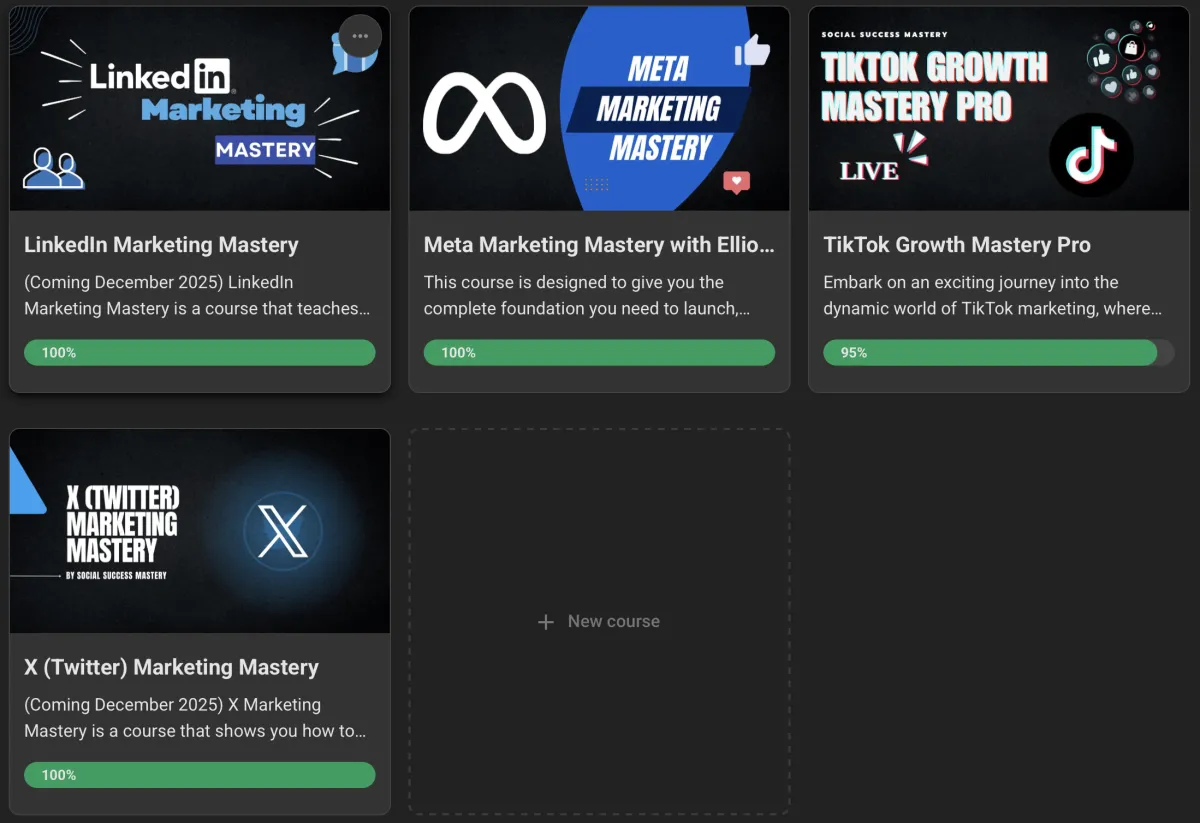Screen dimensions: 1200x823
Task: Click the Meta course 100% progress bar
Action: tap(599, 352)
